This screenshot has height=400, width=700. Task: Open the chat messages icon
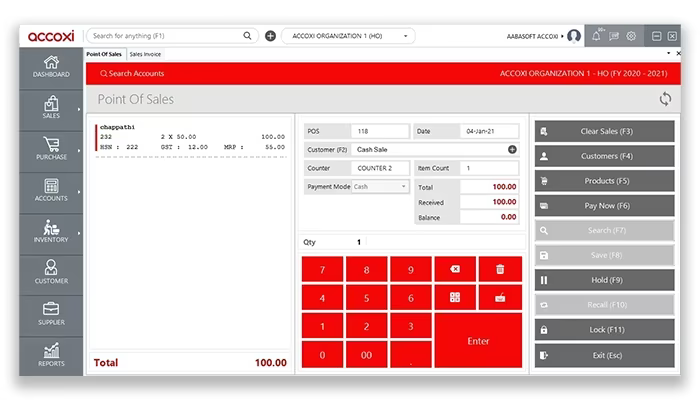point(614,36)
